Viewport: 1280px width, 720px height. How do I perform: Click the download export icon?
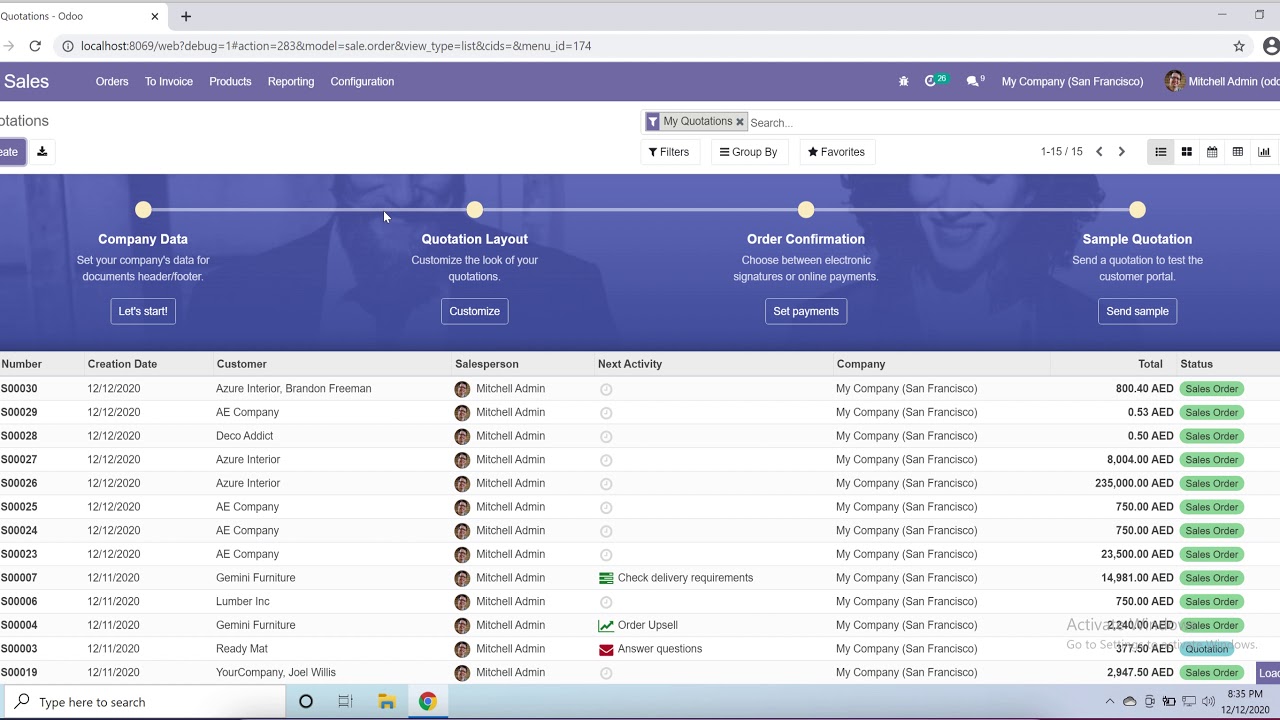[x=42, y=152]
